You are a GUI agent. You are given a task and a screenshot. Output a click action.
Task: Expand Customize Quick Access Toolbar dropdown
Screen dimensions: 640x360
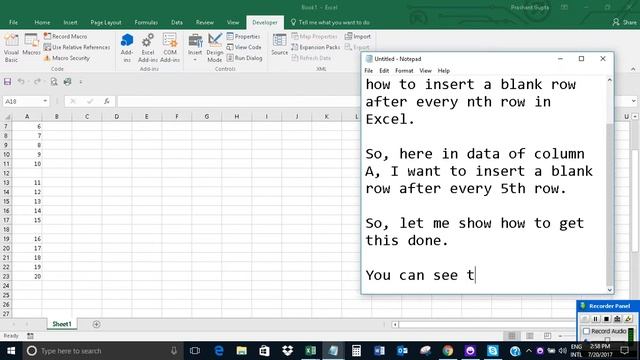pyautogui.click(x=80, y=82)
